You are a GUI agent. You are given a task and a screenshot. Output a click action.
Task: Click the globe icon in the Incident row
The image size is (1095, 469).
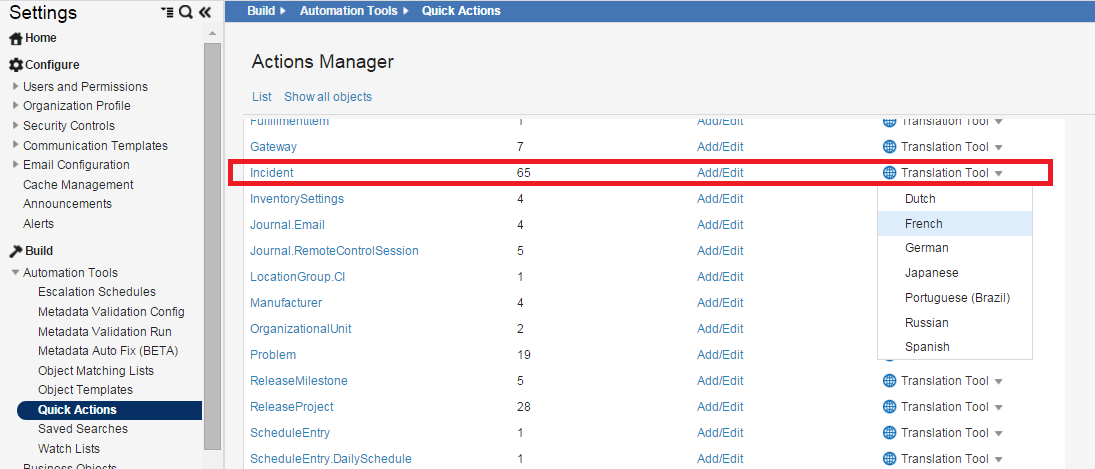(889, 173)
